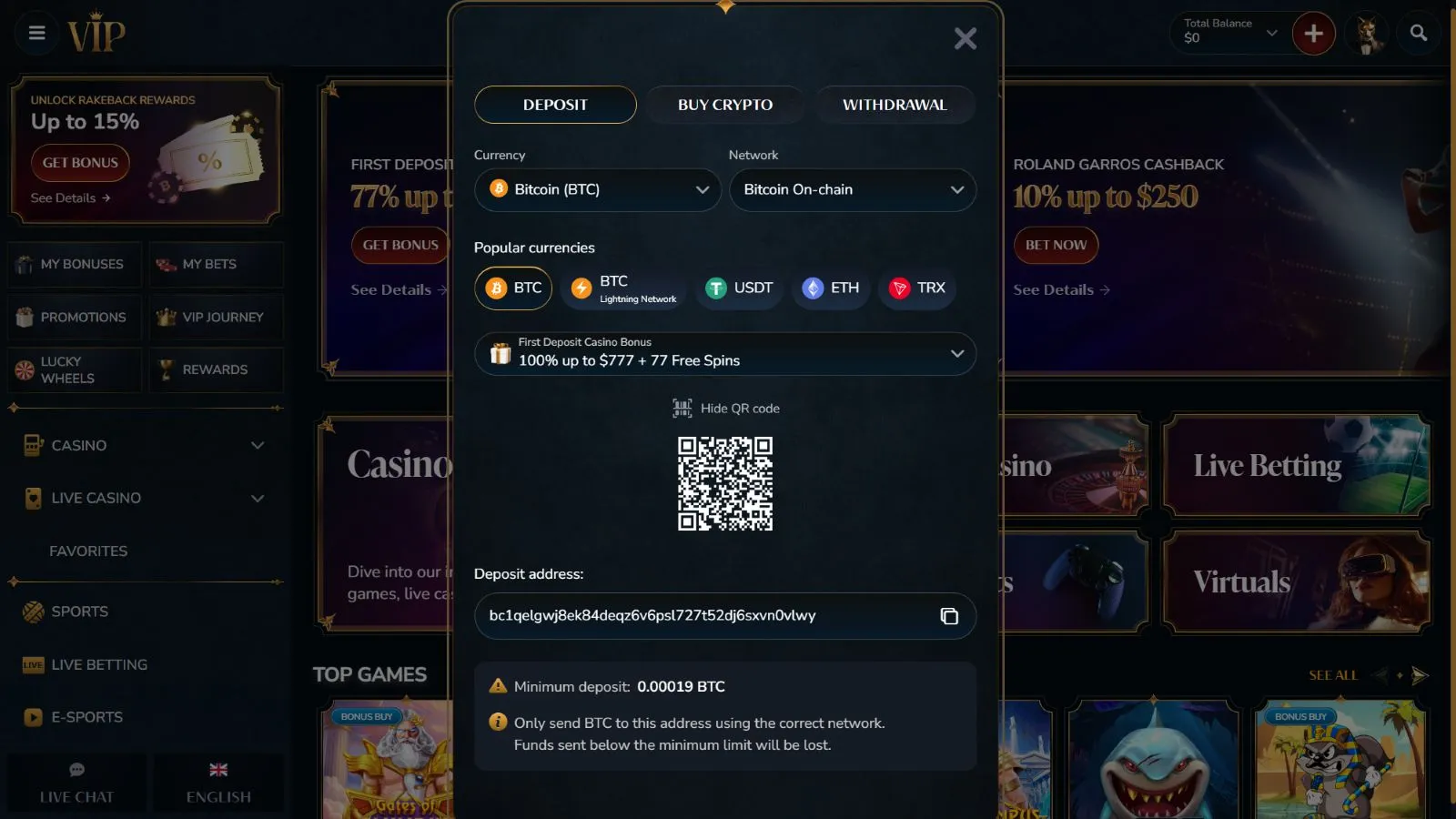1456x819 pixels.
Task: Open the Currency Bitcoin (BTC) dropdown
Action: click(x=598, y=190)
